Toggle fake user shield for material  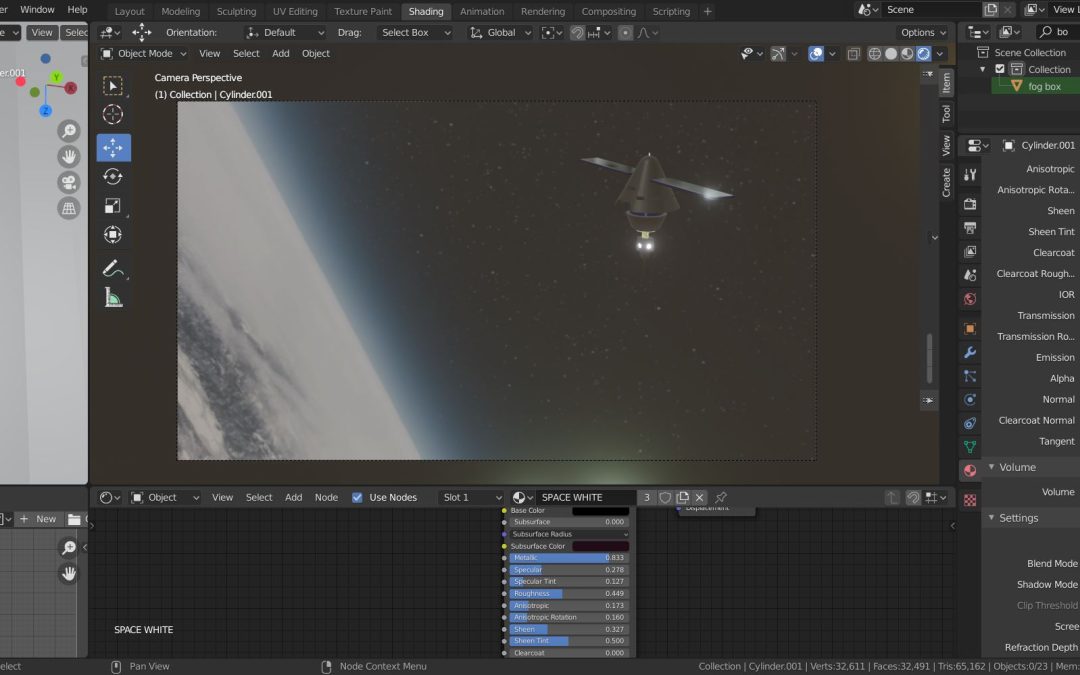click(x=665, y=497)
